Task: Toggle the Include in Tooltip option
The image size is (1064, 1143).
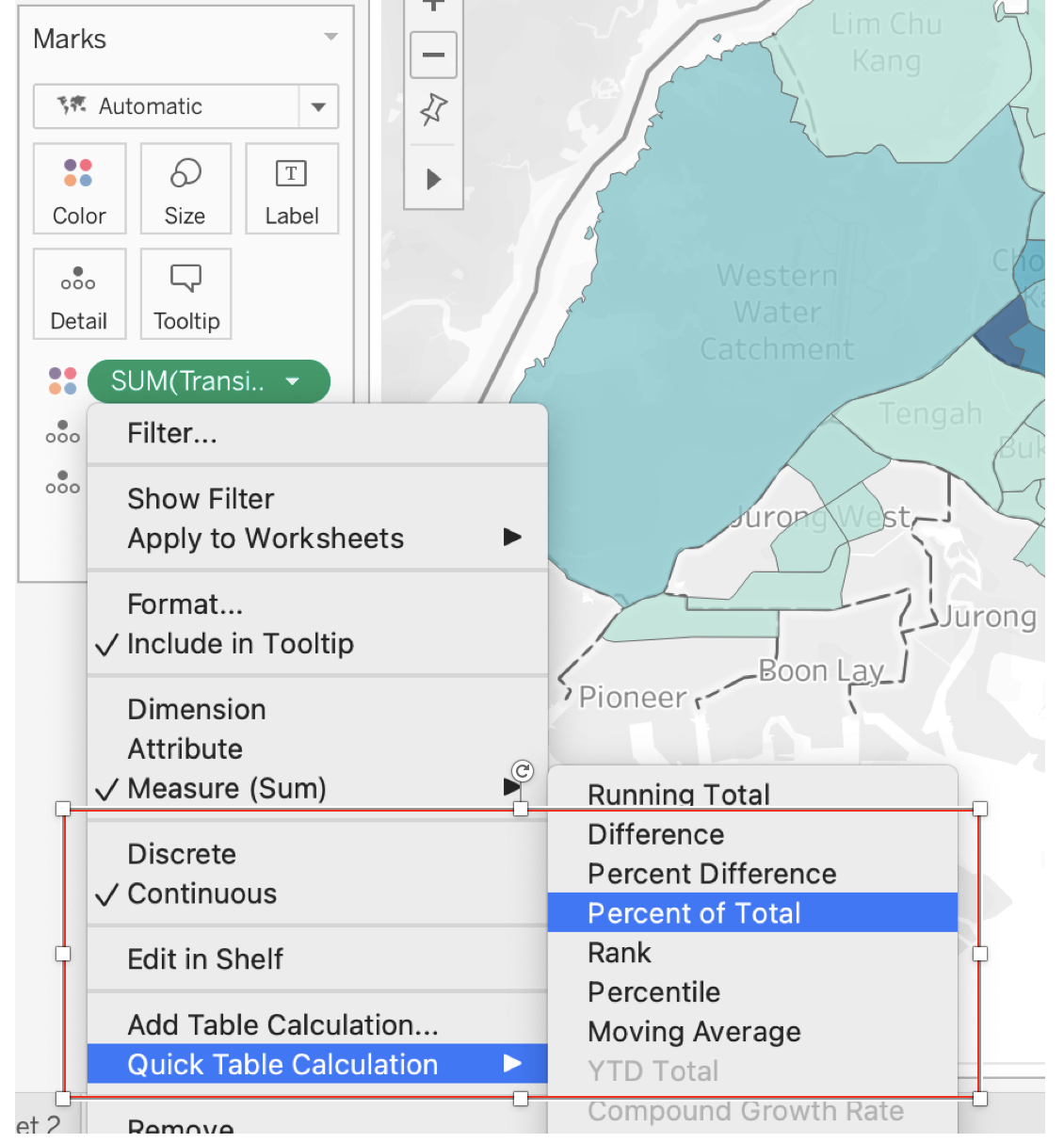Action: point(240,644)
